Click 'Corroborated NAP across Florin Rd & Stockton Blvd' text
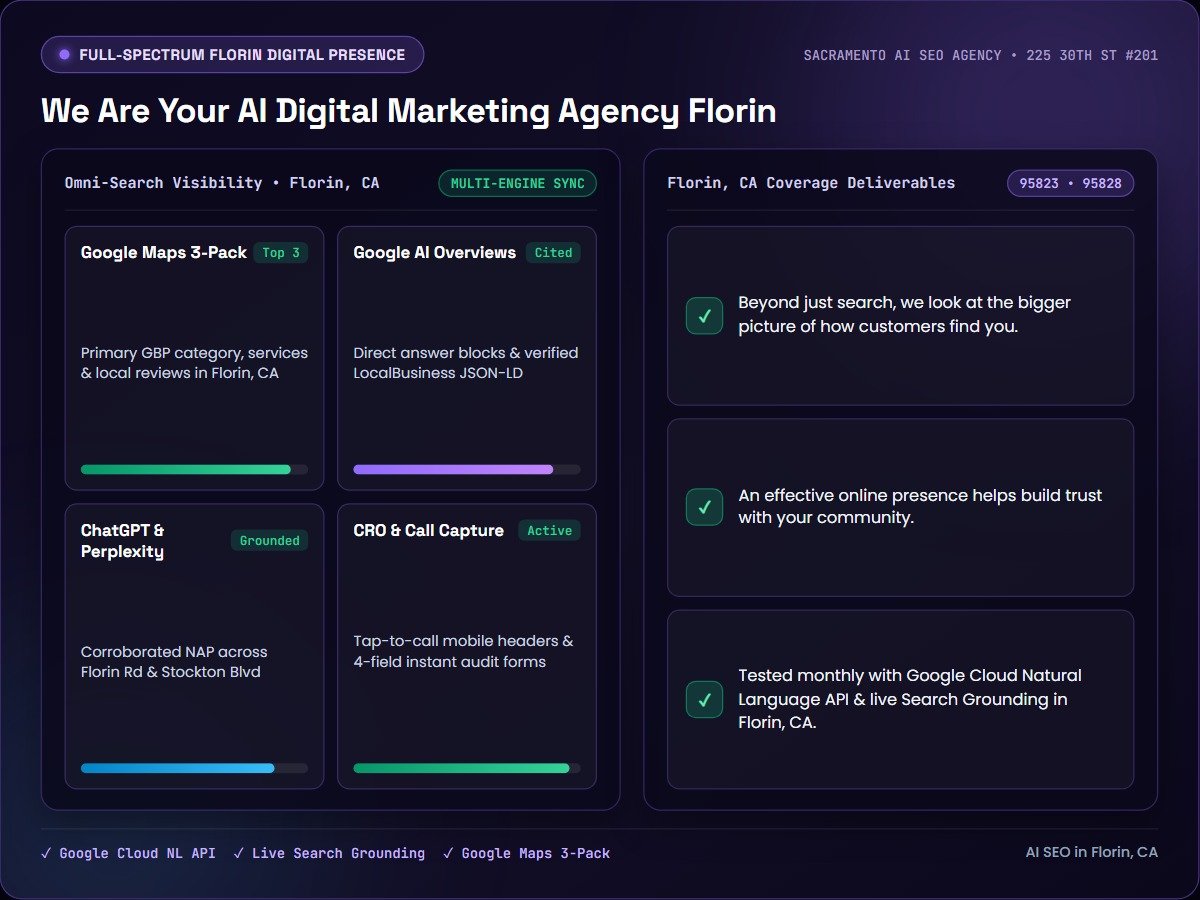This screenshot has height=900, width=1200. [x=175, y=662]
